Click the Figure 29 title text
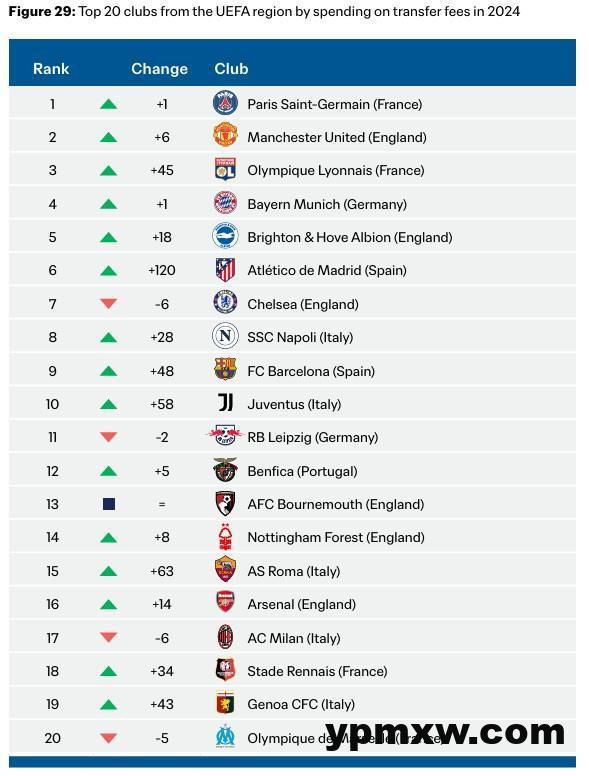Image resolution: width=589 pixels, height=776 pixels. coord(264,11)
